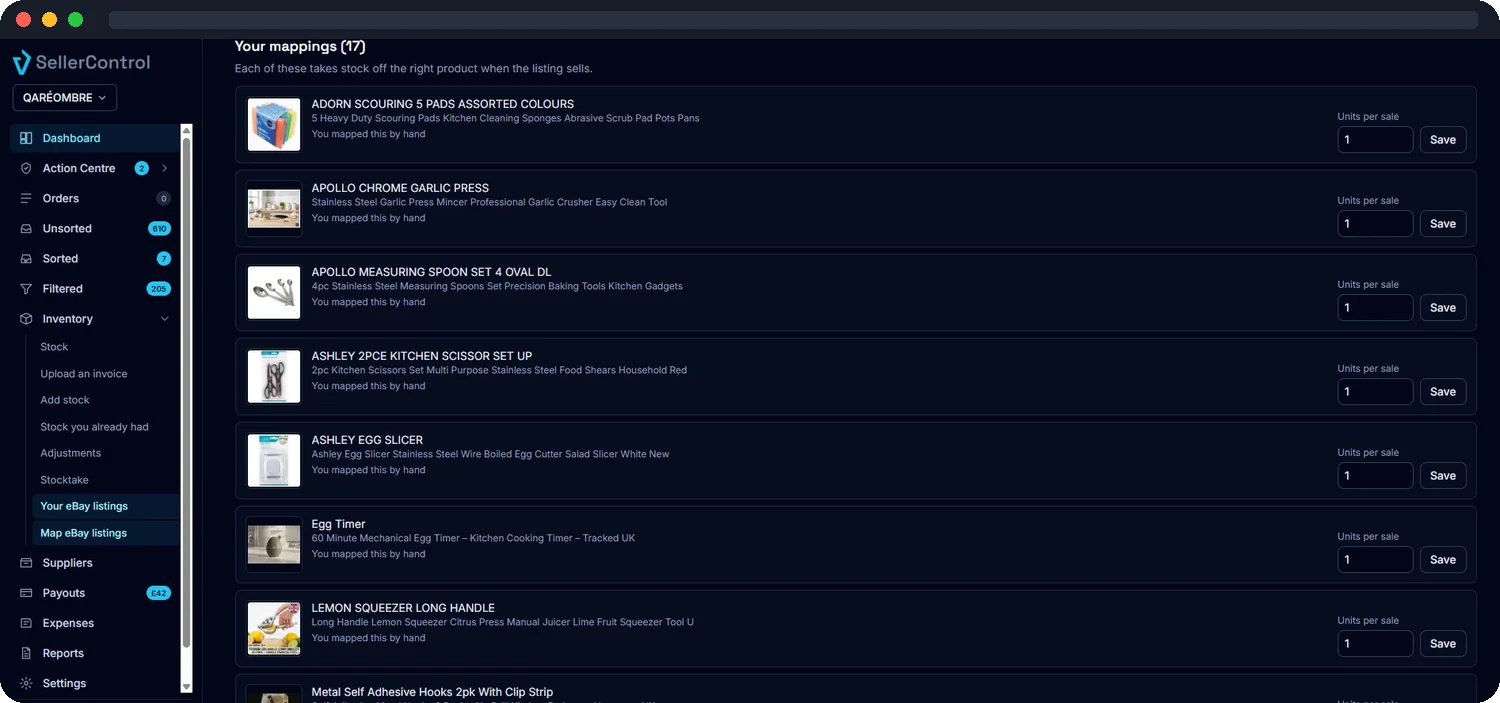This screenshot has width=1500, height=703.
Task: Click the SellerControl logo icon
Action: pyautogui.click(x=21, y=62)
